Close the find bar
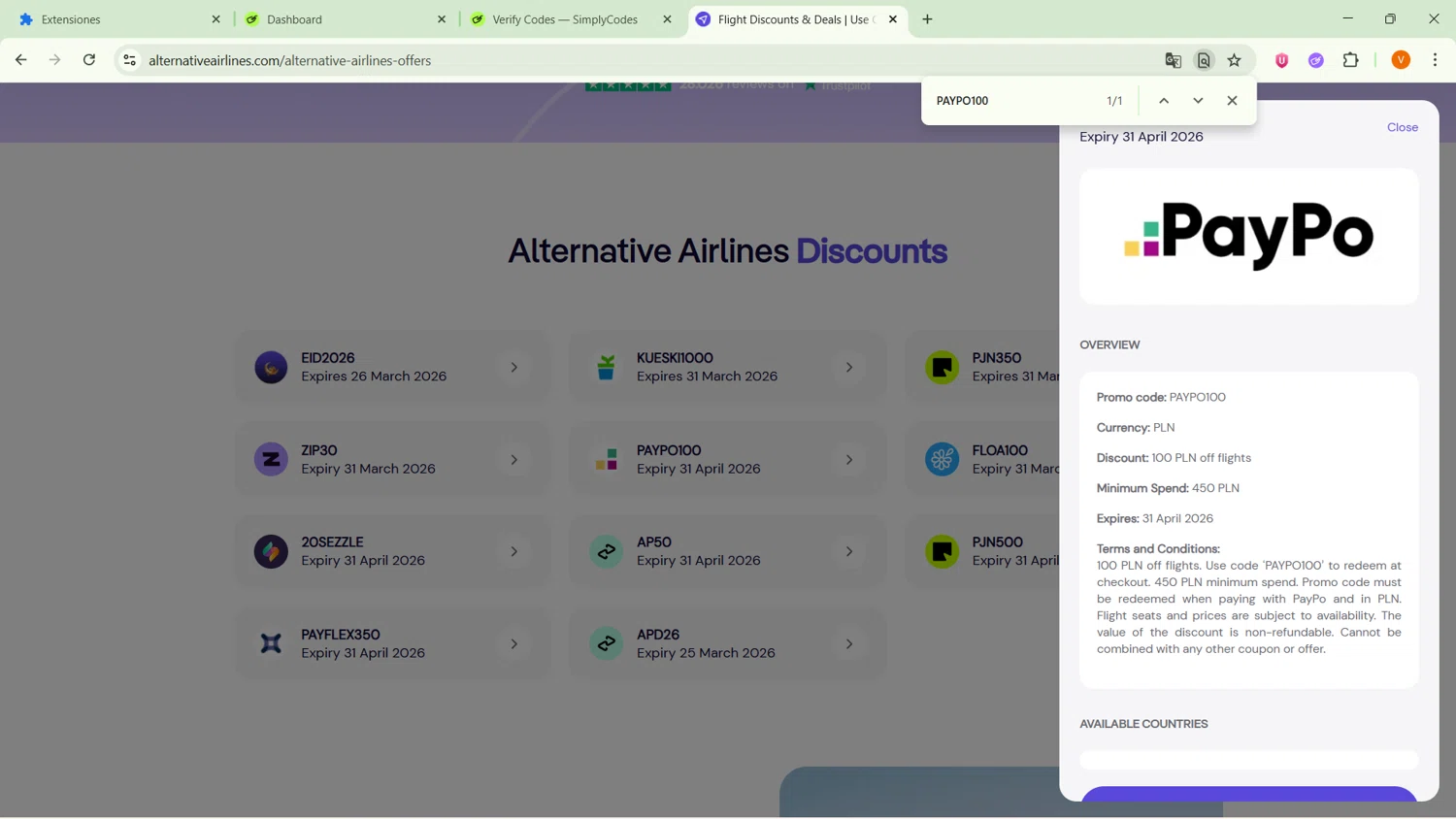Screen dimensions: 1456x819 click(x=1232, y=101)
